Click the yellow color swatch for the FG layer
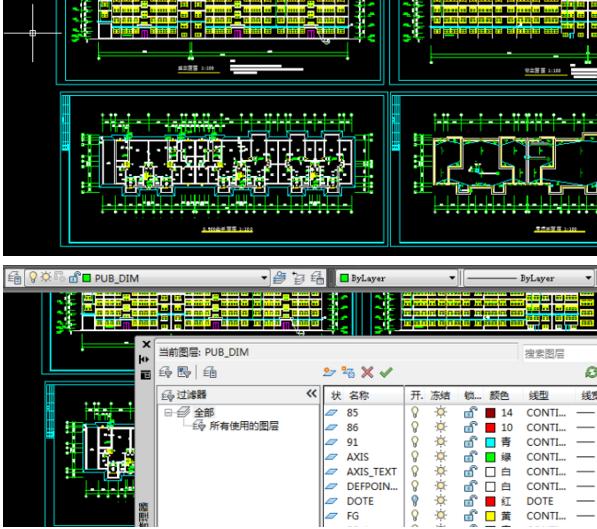 (490, 516)
